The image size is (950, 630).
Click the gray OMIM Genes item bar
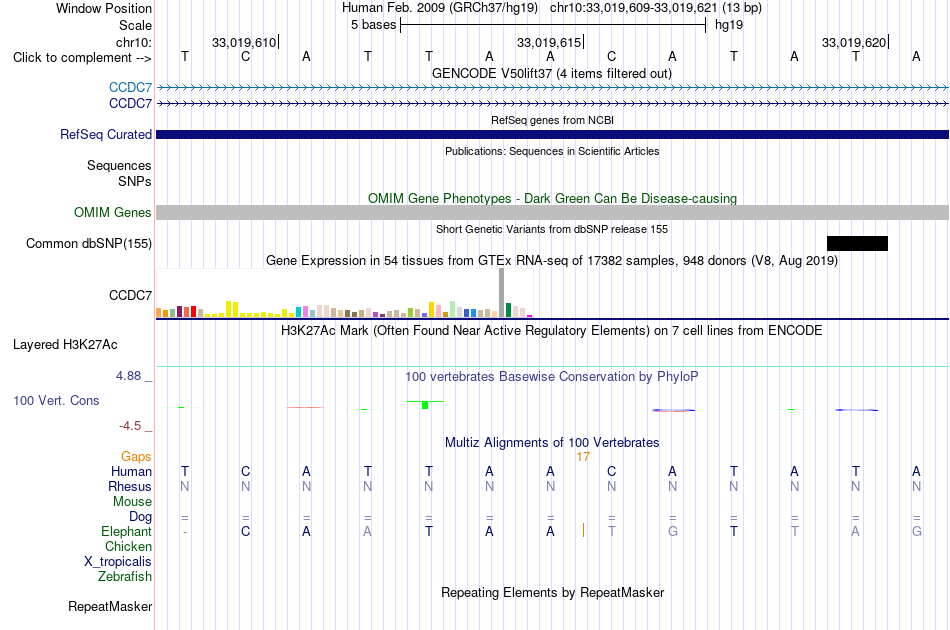click(553, 212)
